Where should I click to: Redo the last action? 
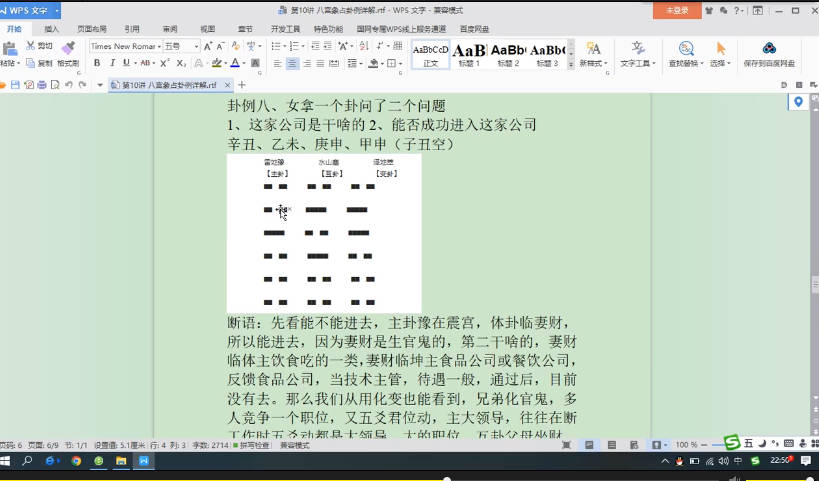pos(82,85)
